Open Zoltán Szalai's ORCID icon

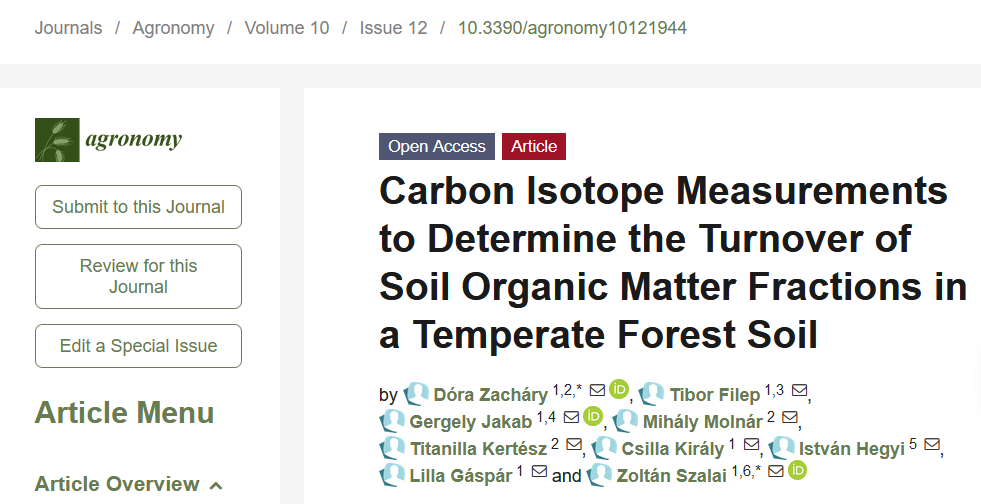[797, 470]
